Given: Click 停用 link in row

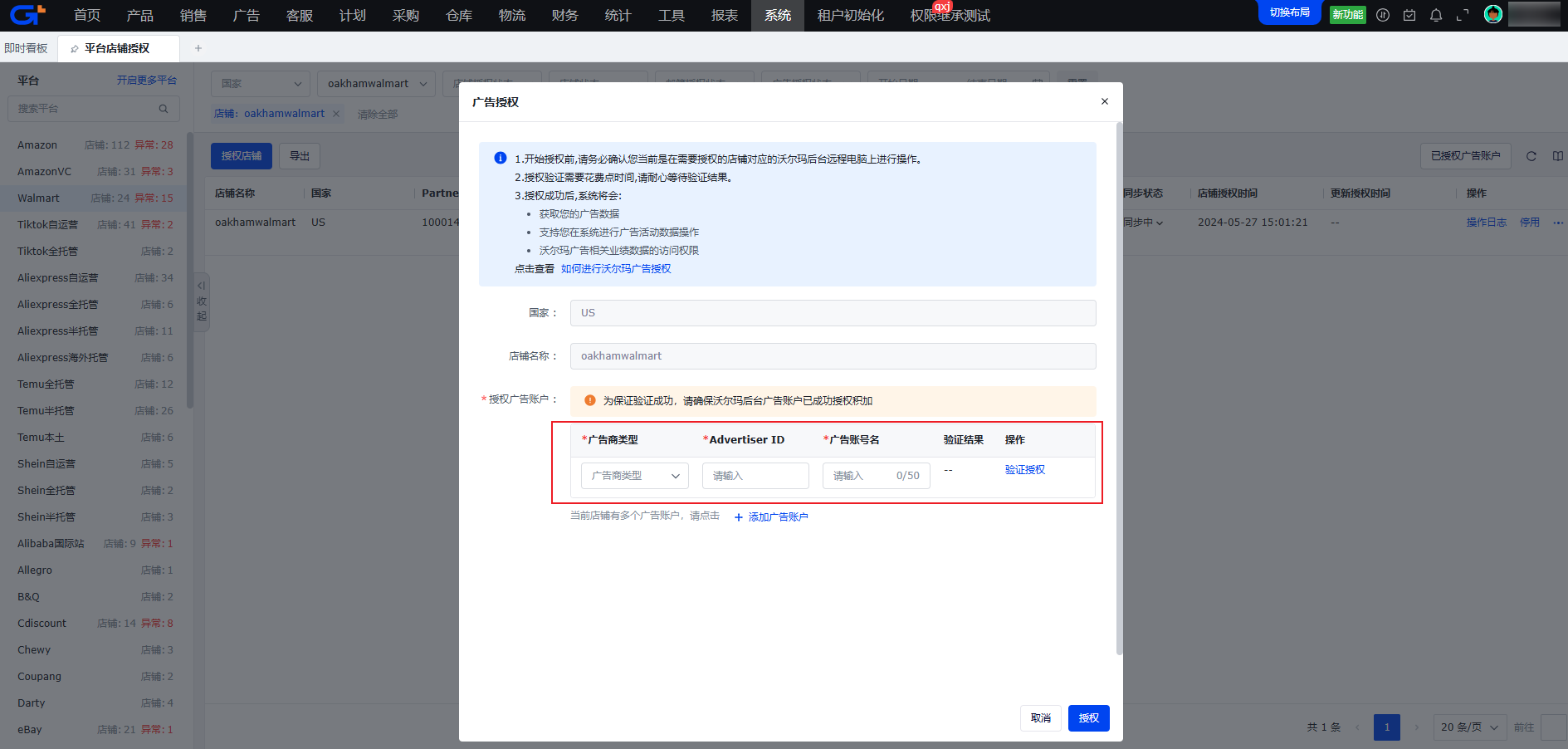Looking at the screenshot, I should (1530, 223).
